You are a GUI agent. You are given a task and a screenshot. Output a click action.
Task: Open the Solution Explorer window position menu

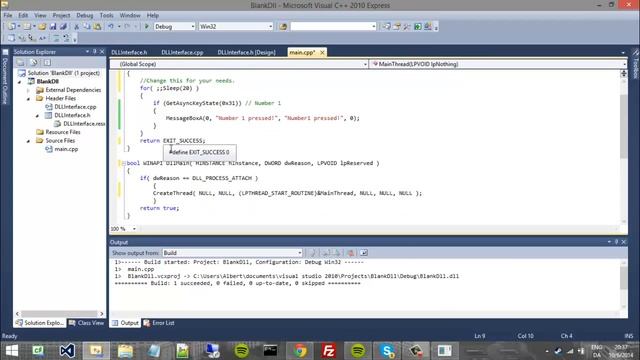pyautogui.click(x=87, y=51)
